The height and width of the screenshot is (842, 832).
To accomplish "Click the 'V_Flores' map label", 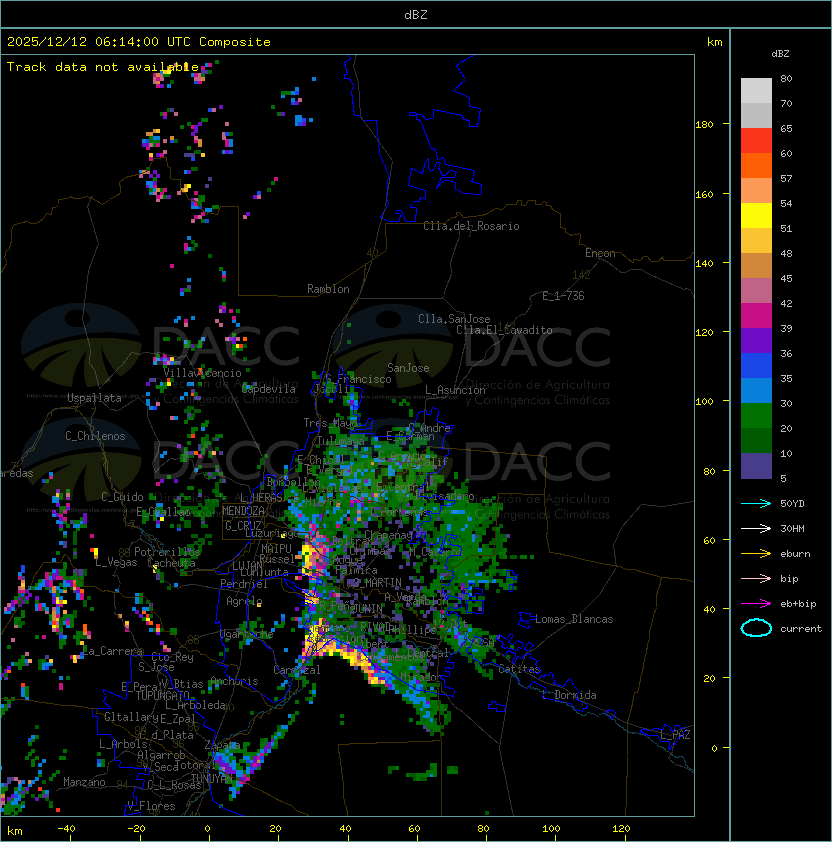I will [151, 806].
